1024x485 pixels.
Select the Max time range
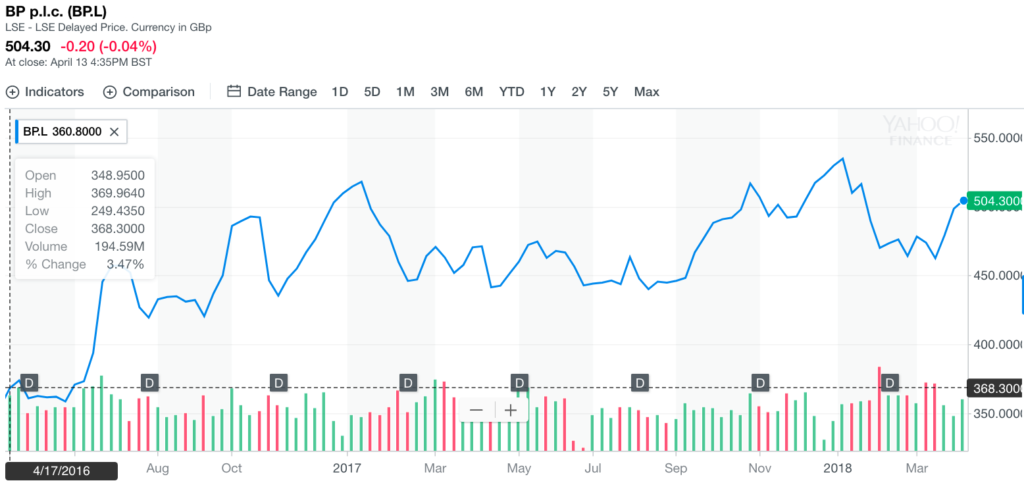pos(646,92)
